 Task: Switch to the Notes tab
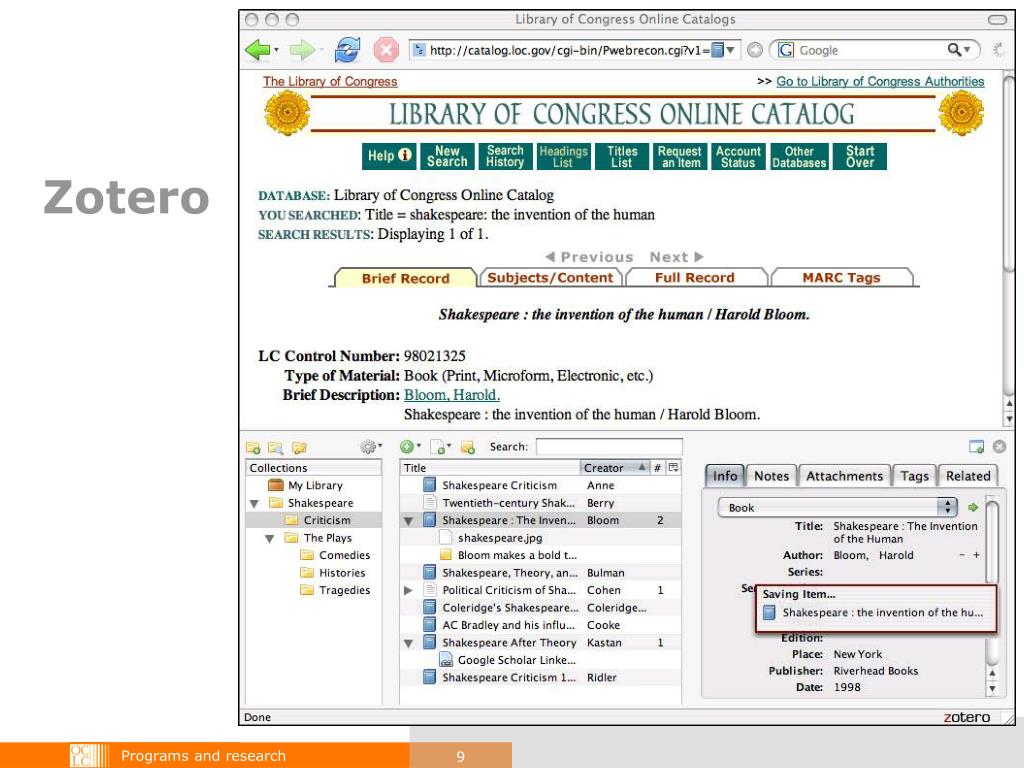tap(771, 476)
